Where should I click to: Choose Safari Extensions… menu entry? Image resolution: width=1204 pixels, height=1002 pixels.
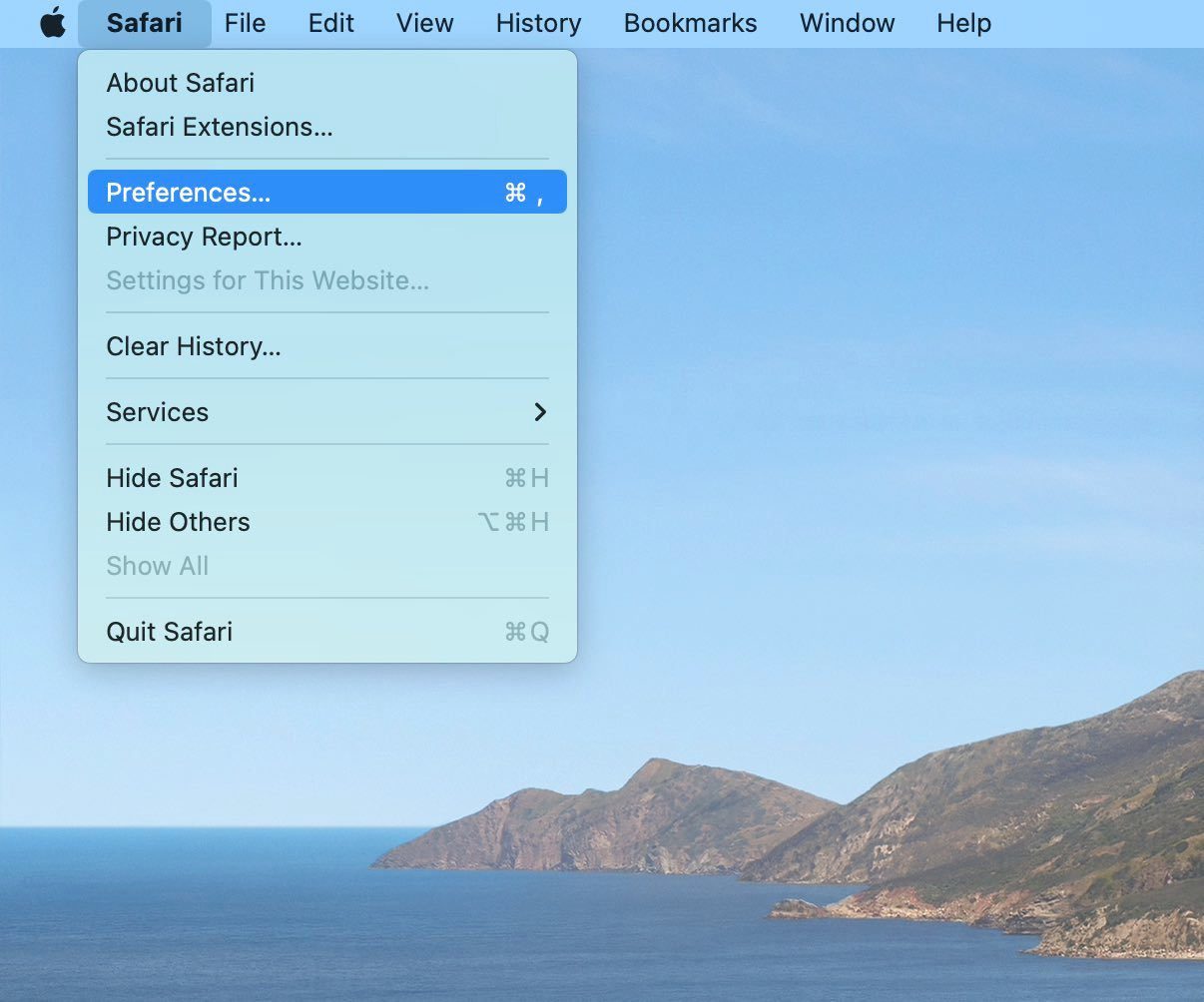click(327, 127)
